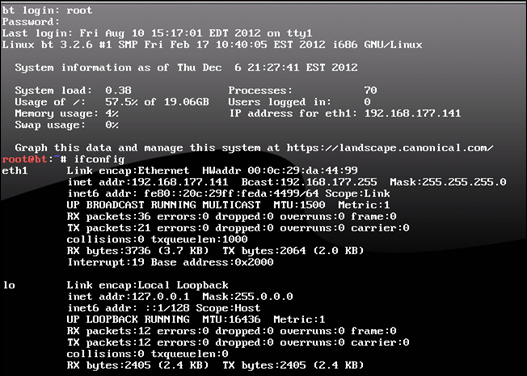Click the loopback inet addr 127.0.0.1
Screen dimensions: 527x376
coord(128,297)
